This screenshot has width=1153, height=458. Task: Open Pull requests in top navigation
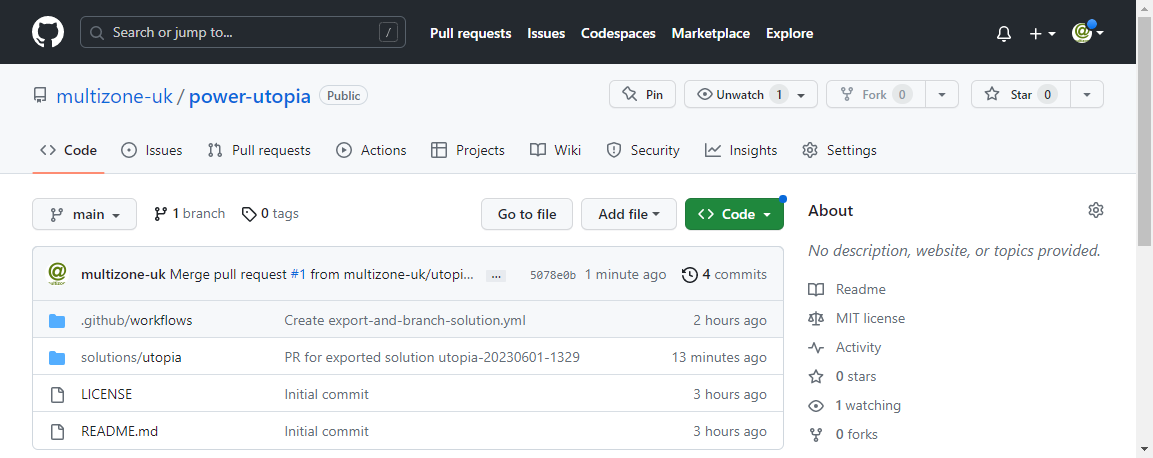(x=471, y=33)
